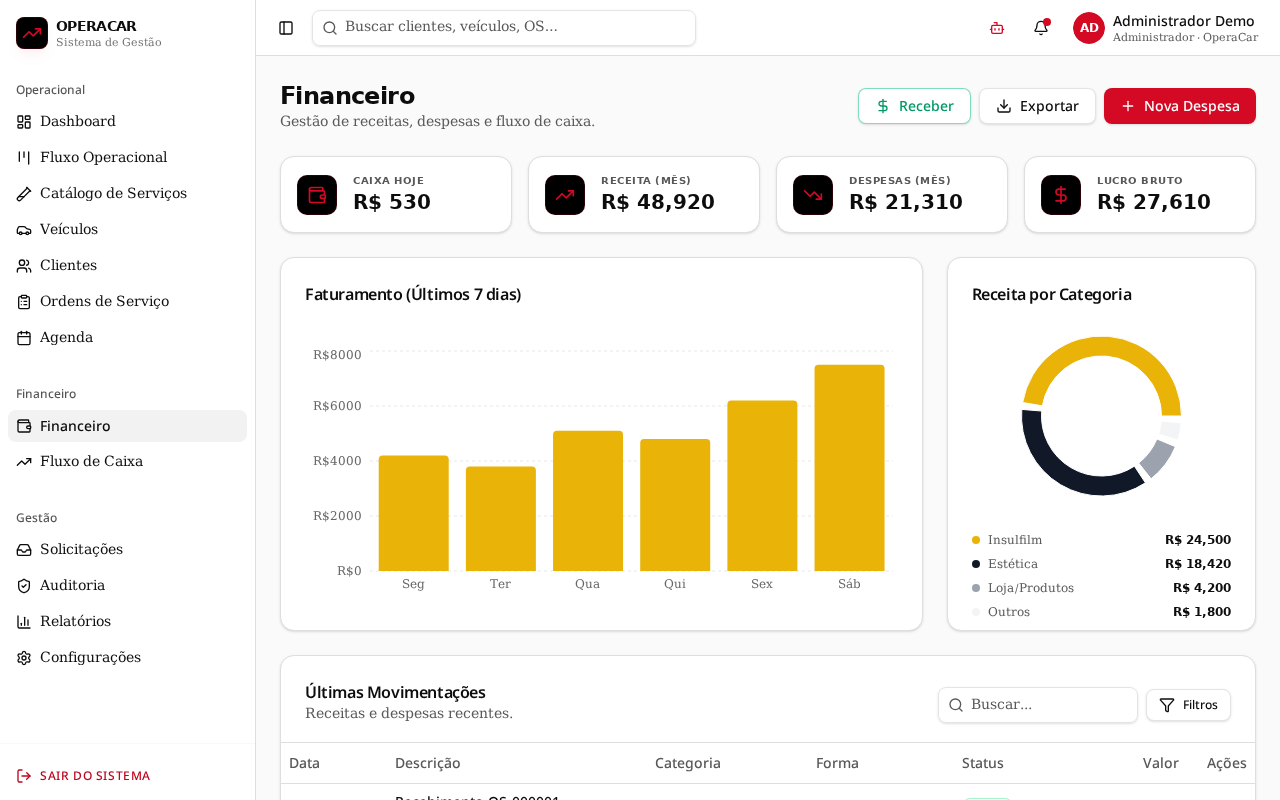This screenshot has width=1280, height=800.
Task: Open Solicitações section
Action: 127,550
